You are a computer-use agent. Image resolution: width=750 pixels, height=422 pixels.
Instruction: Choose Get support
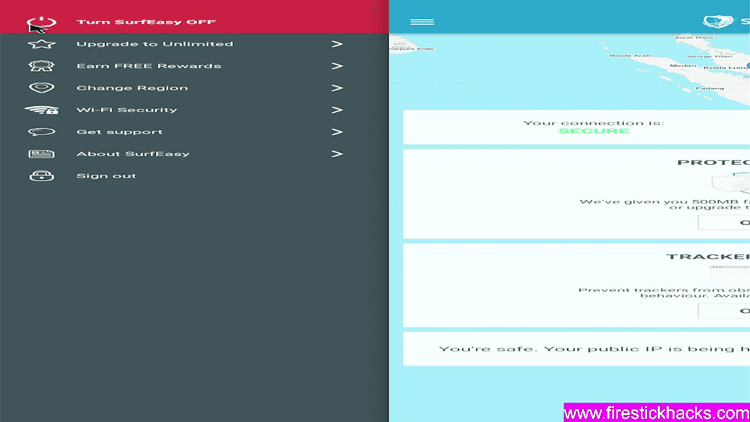120,132
